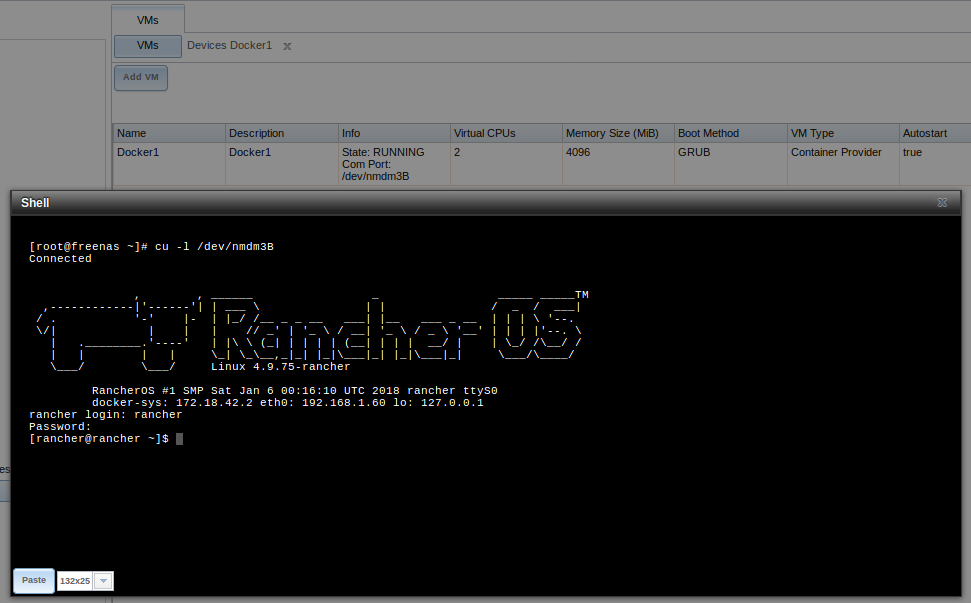Click the VM Type column header
Screen dimensions: 971x603
coord(843,133)
